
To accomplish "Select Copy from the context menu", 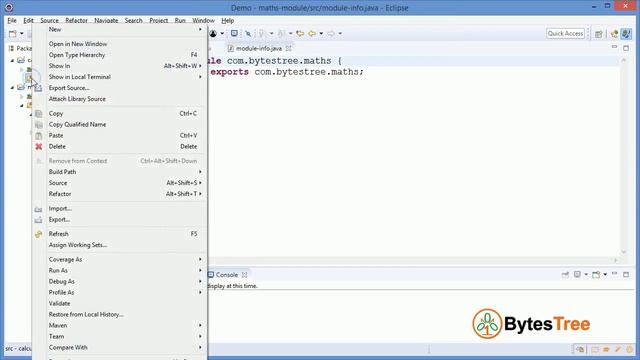I will point(120,113).
